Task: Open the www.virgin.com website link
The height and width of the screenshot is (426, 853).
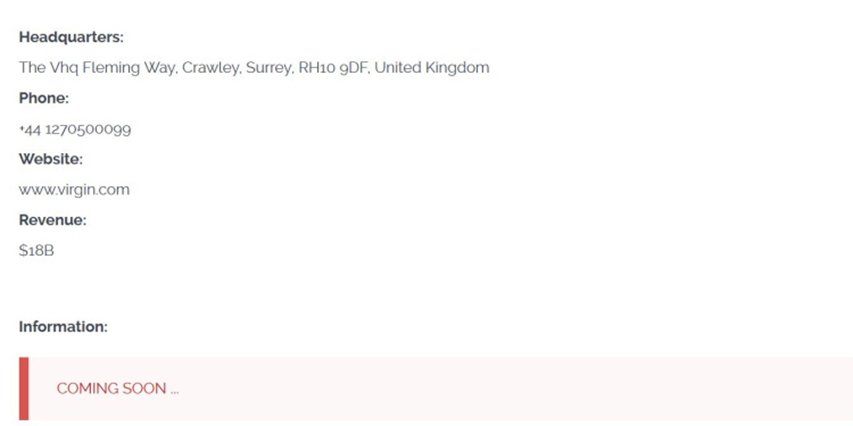Action: [x=75, y=190]
